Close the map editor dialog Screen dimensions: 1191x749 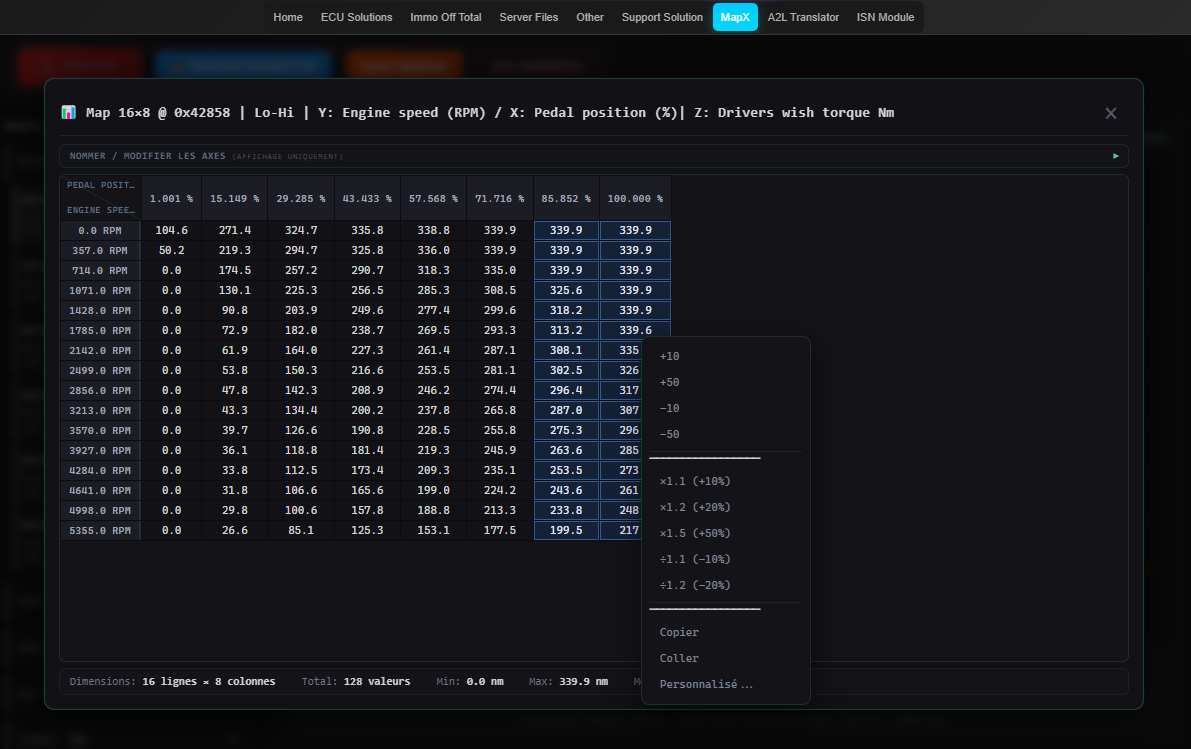[x=1110, y=113]
